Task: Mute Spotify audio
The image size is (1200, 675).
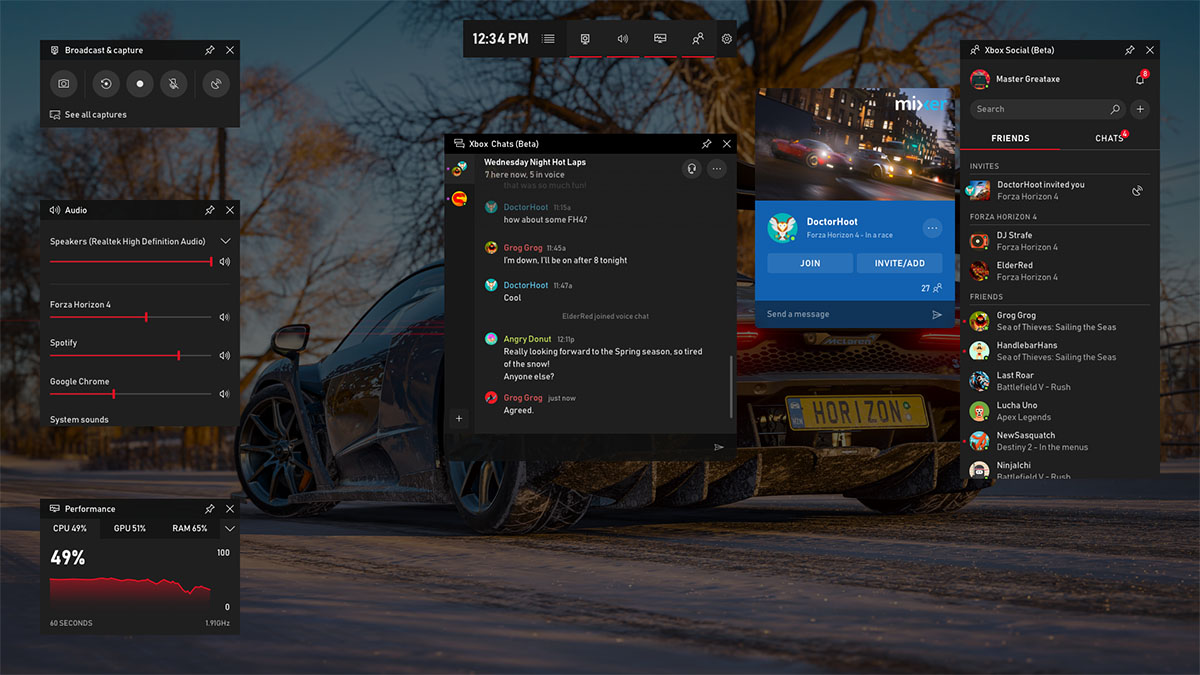Action: coord(225,355)
